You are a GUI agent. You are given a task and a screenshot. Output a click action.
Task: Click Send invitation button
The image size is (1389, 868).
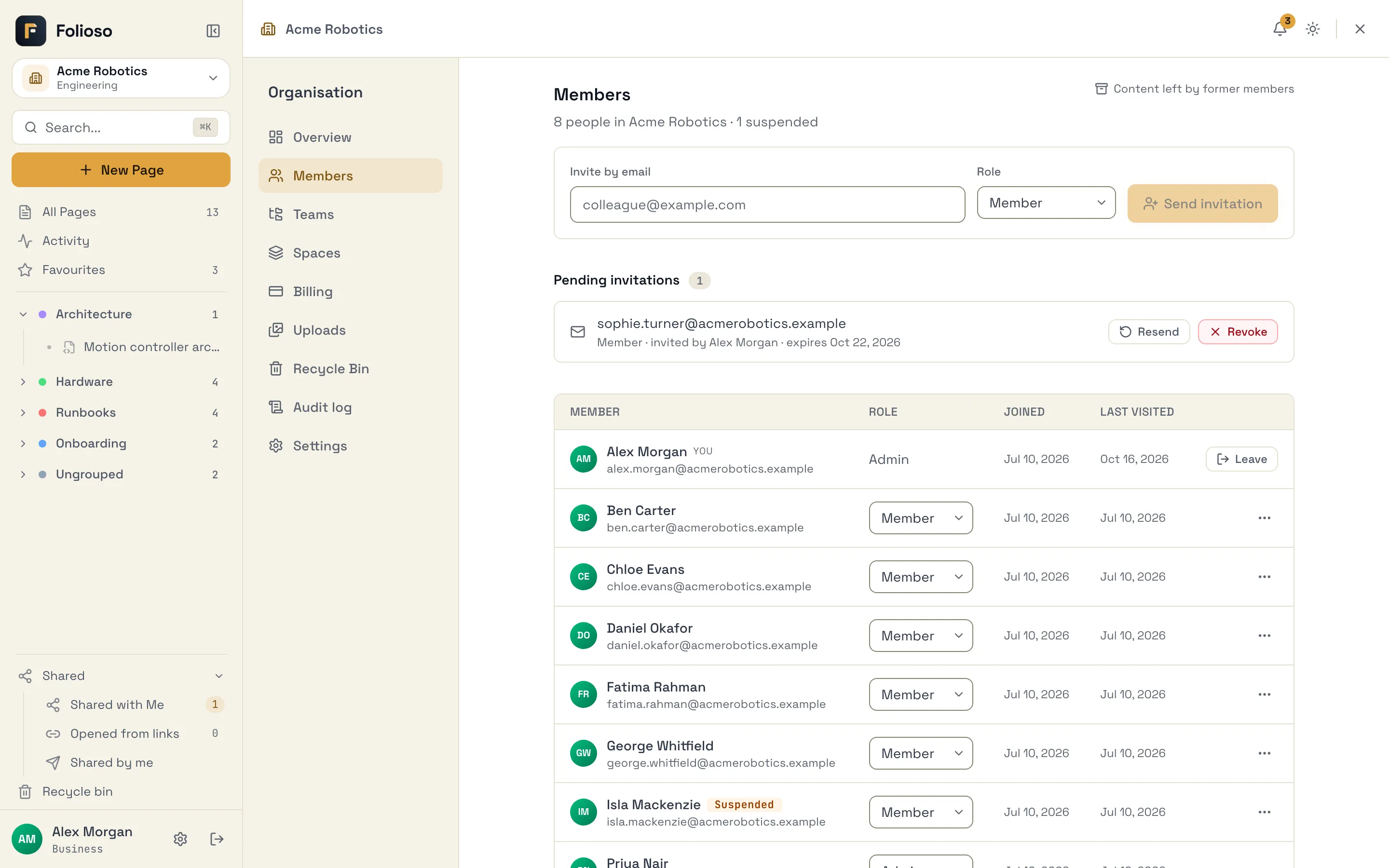pos(1202,203)
